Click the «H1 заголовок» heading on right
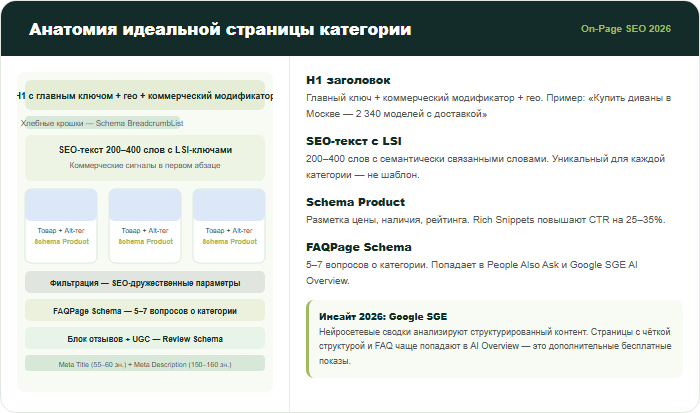 pyautogui.click(x=348, y=79)
